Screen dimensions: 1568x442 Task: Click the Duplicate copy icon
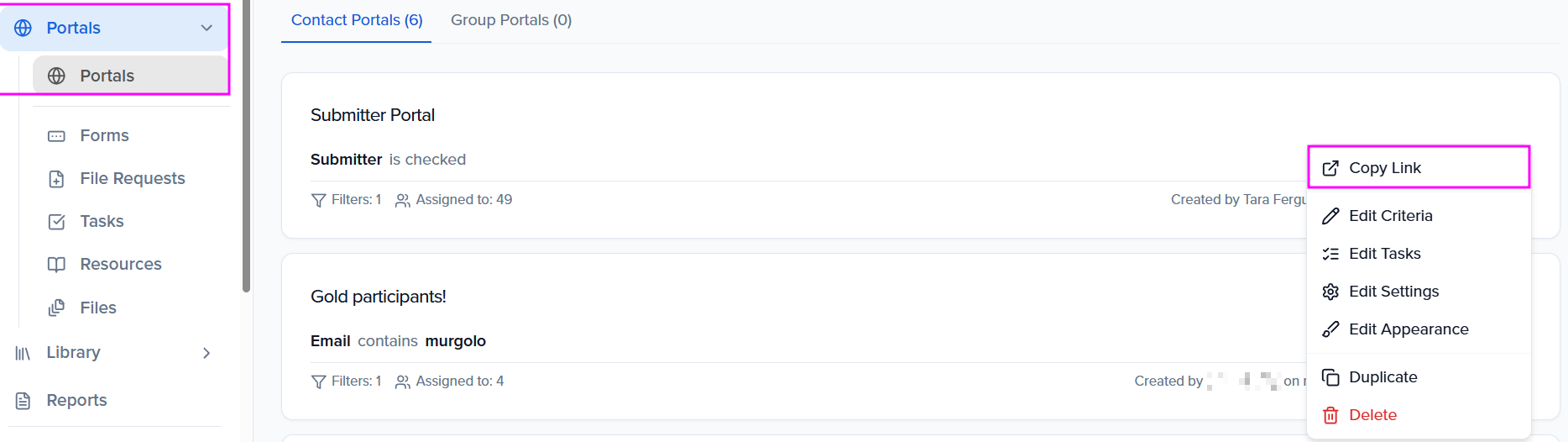click(1330, 377)
